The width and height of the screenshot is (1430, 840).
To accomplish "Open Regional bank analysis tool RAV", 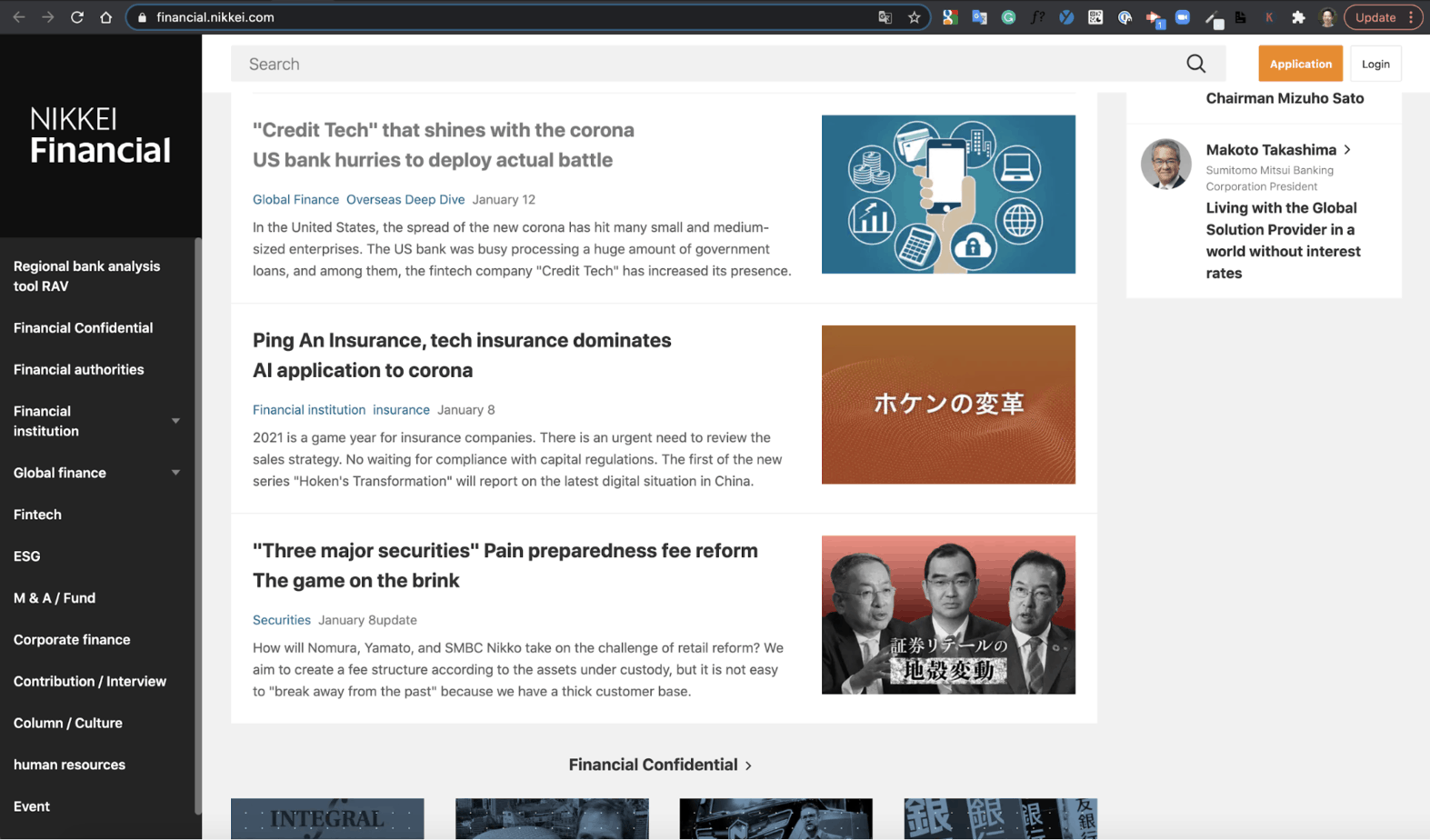I will pyautogui.click(x=87, y=275).
